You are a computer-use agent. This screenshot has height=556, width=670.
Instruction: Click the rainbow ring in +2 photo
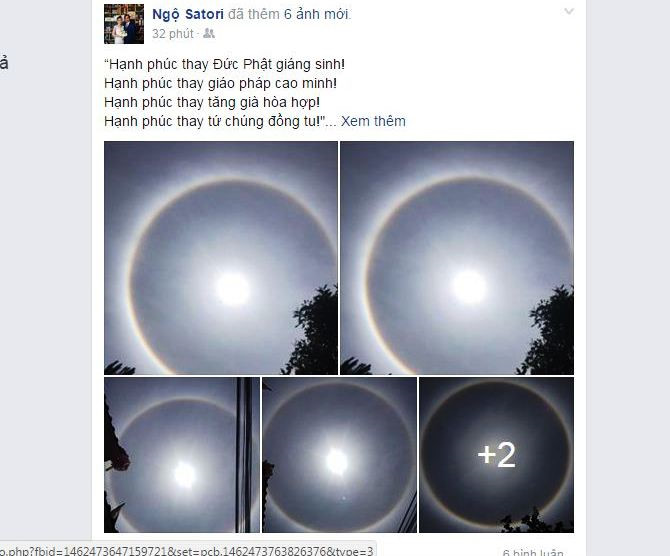pyautogui.click(x=498, y=385)
